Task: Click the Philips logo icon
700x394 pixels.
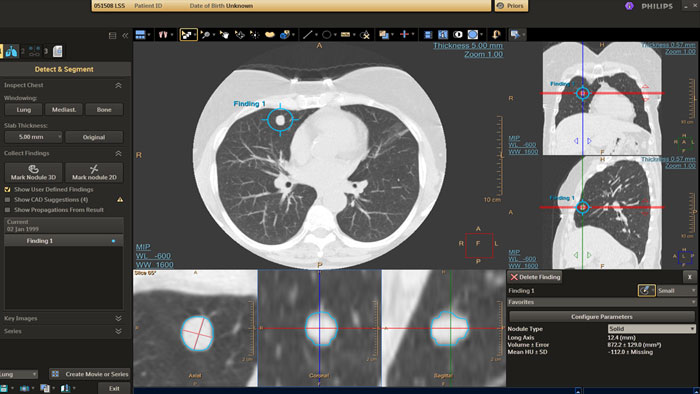Action: click(x=629, y=6)
